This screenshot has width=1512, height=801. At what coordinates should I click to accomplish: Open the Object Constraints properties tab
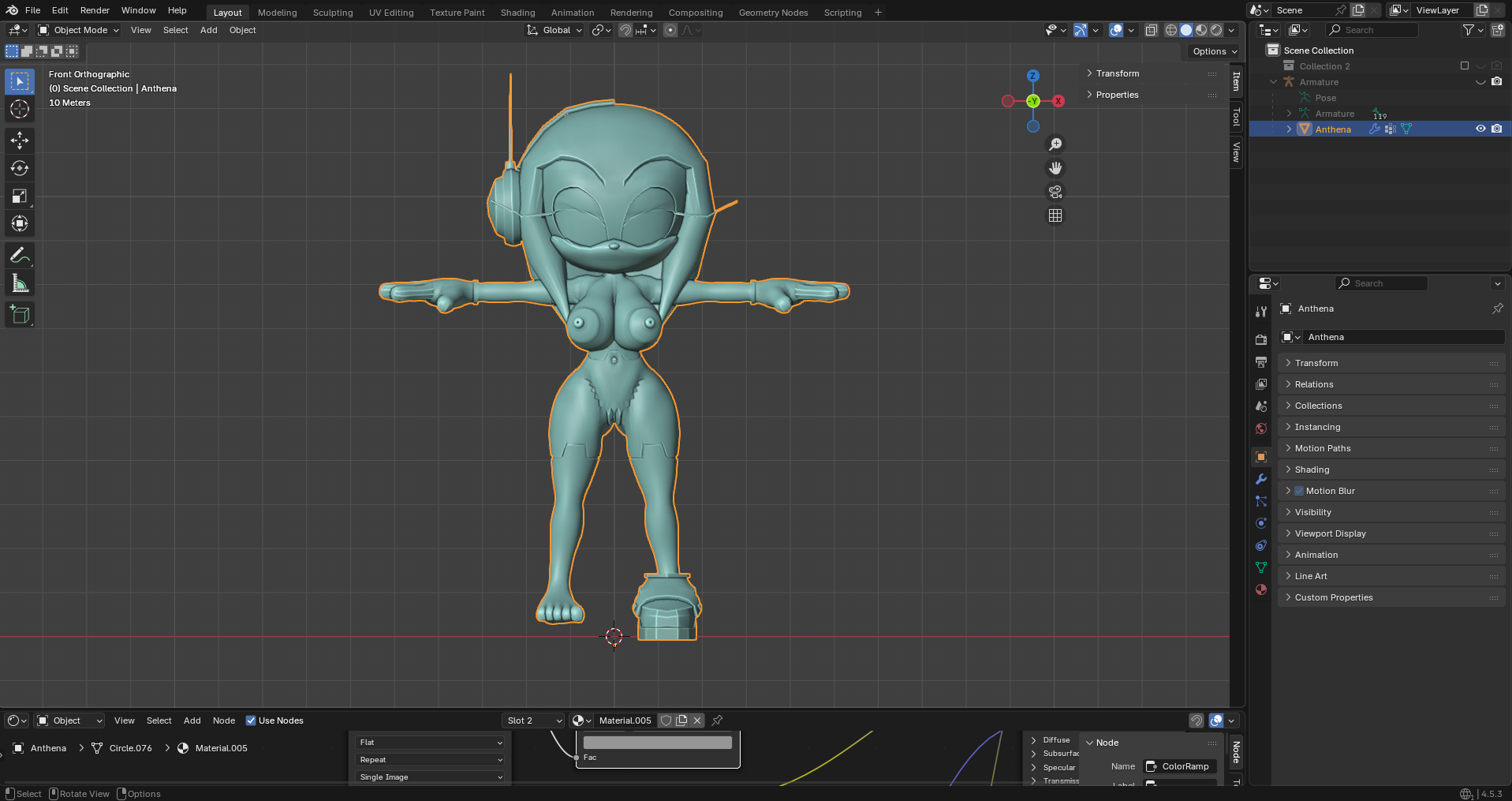pos(1261,545)
